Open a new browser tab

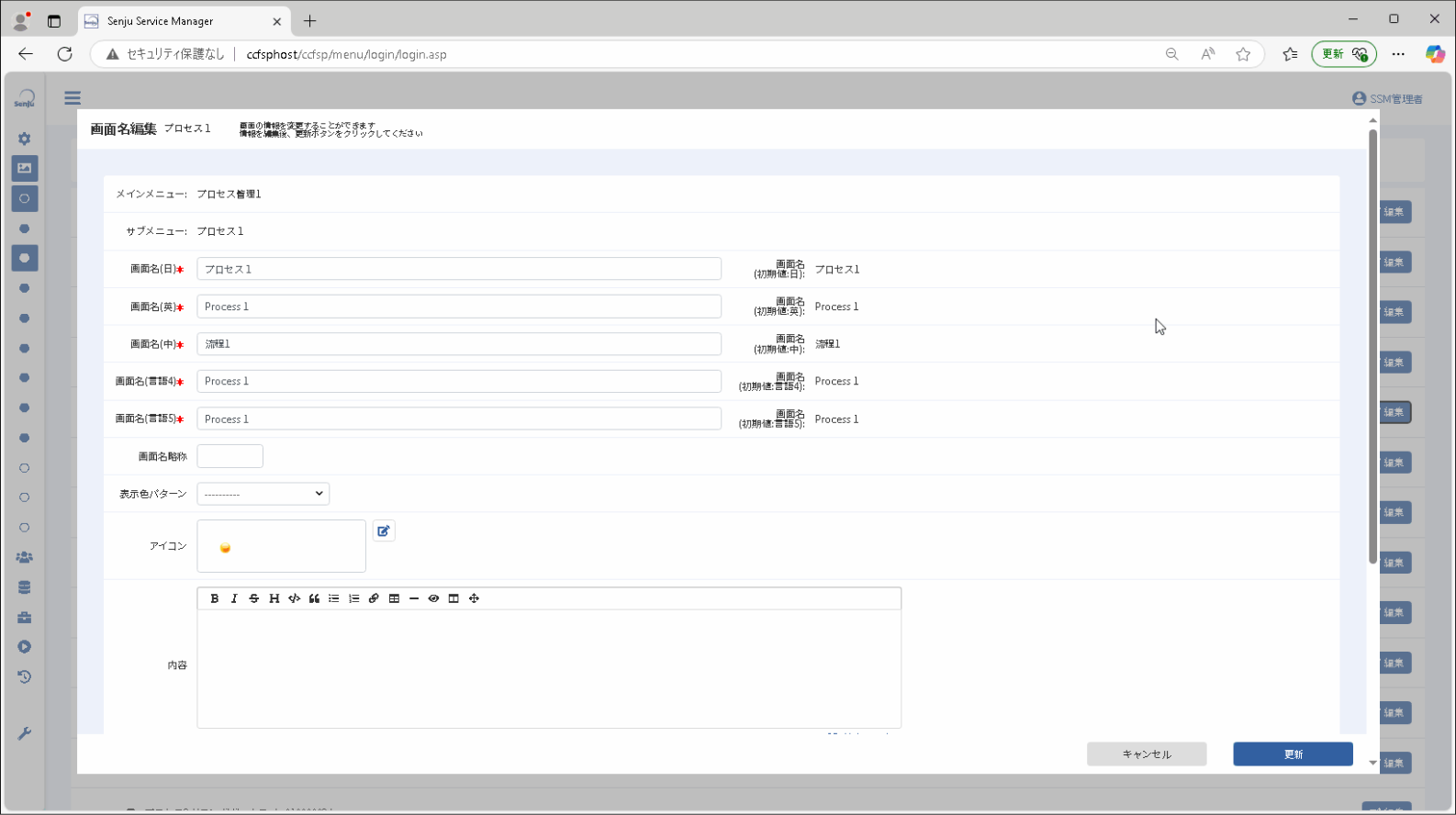[310, 21]
